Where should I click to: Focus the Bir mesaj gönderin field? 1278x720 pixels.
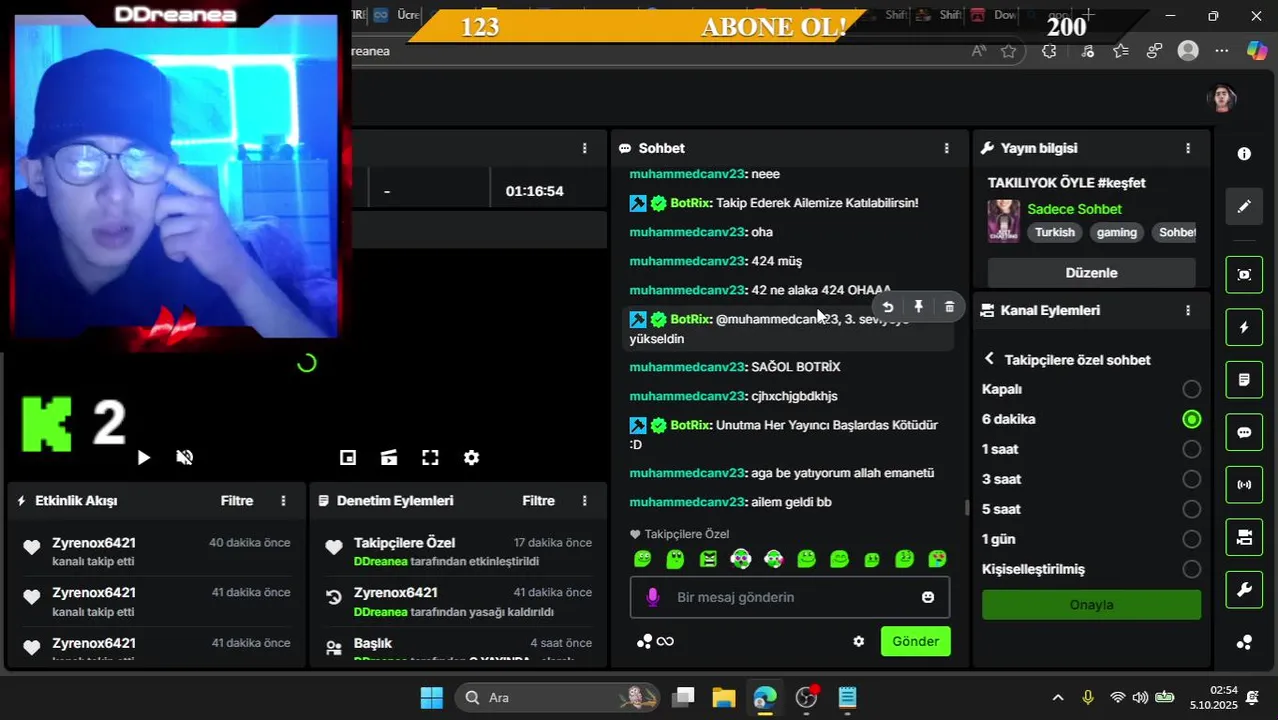tap(789, 597)
